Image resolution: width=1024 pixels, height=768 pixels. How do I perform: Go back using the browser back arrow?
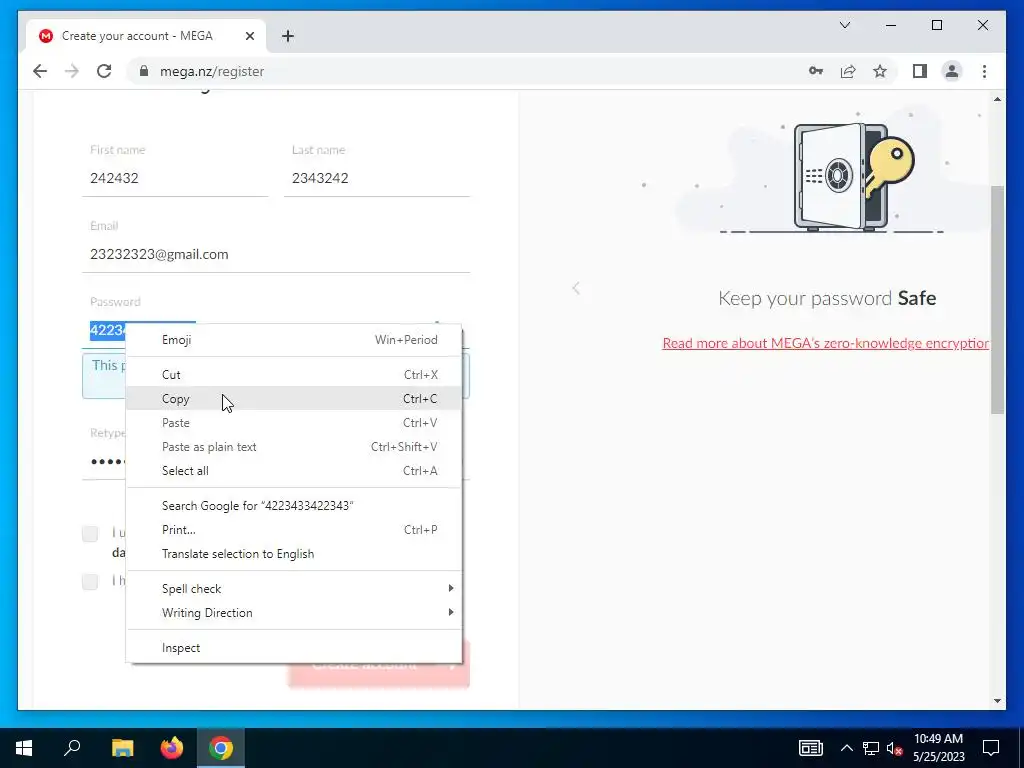[x=40, y=71]
